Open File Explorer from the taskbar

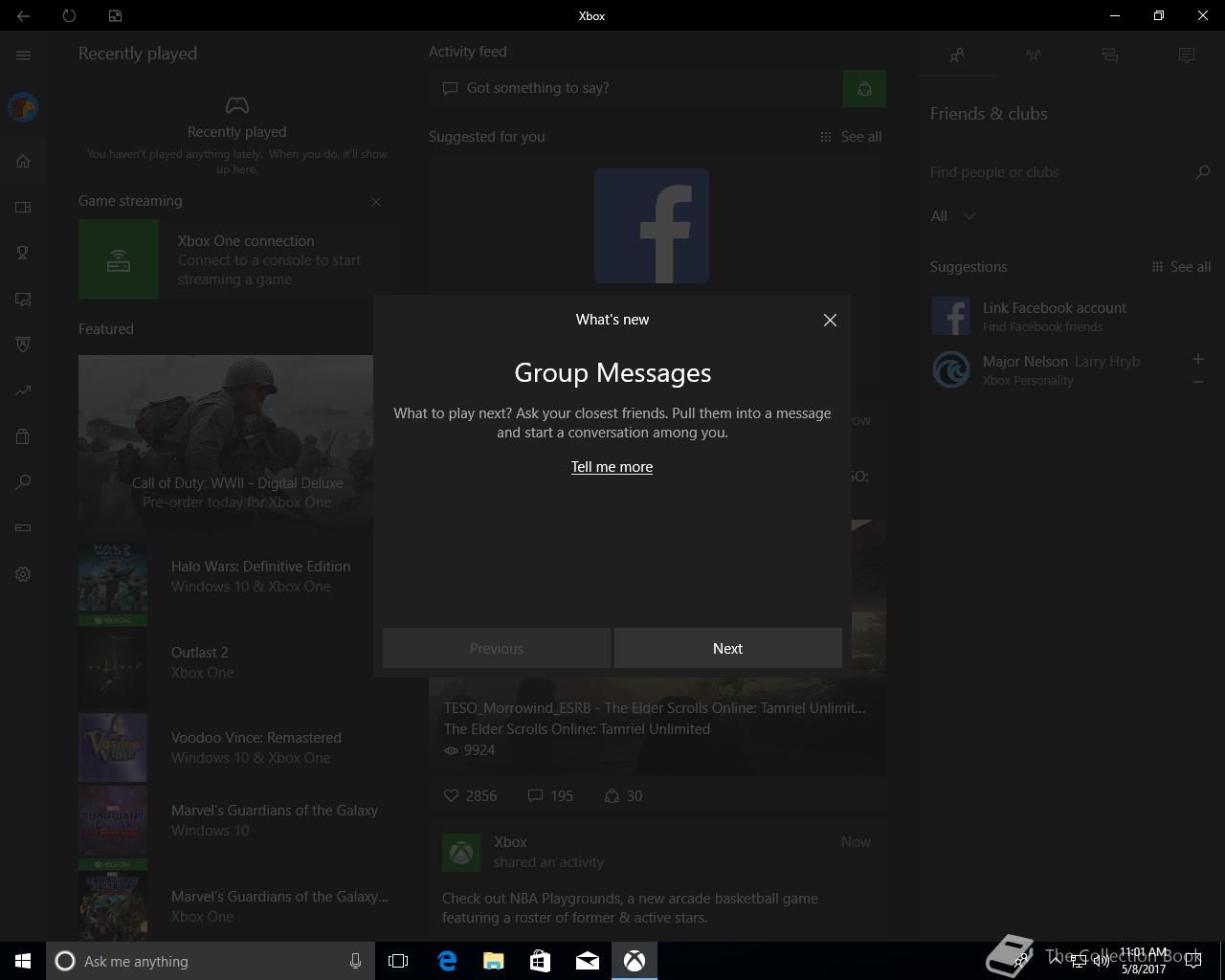494,961
